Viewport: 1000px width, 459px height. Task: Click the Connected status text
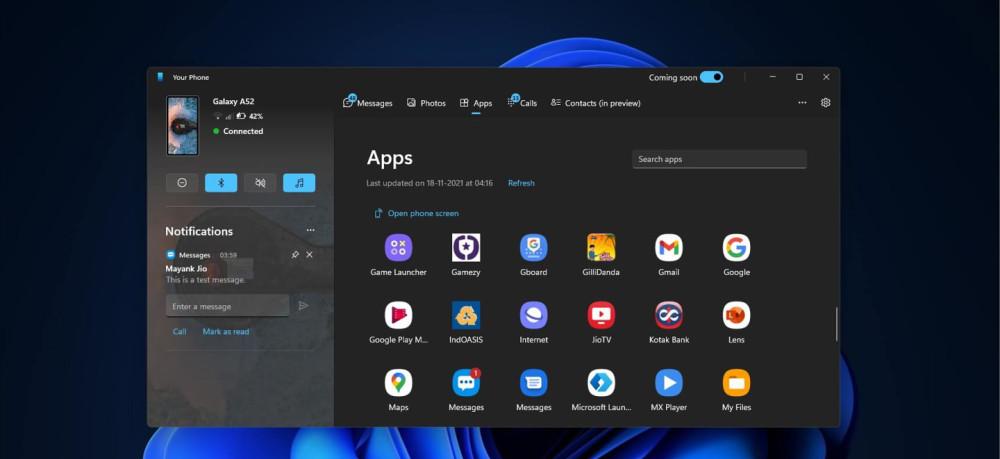click(x=243, y=131)
